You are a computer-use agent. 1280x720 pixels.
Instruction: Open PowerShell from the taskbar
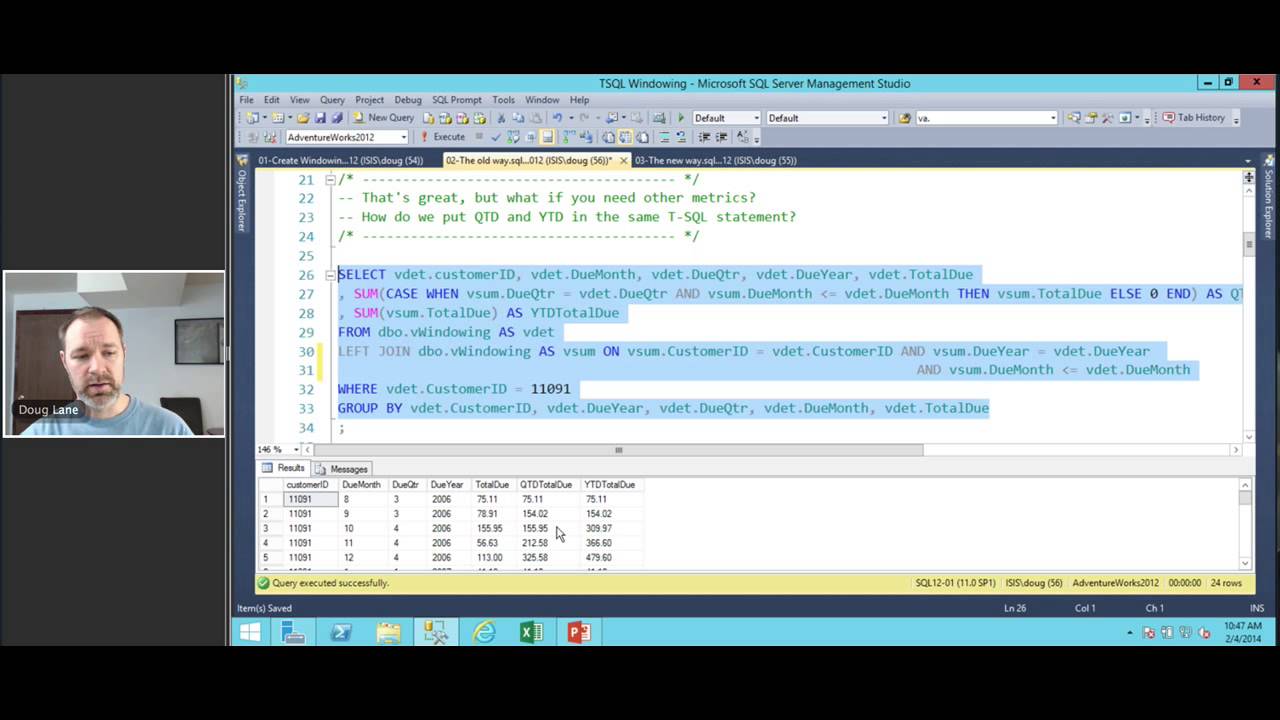341,632
